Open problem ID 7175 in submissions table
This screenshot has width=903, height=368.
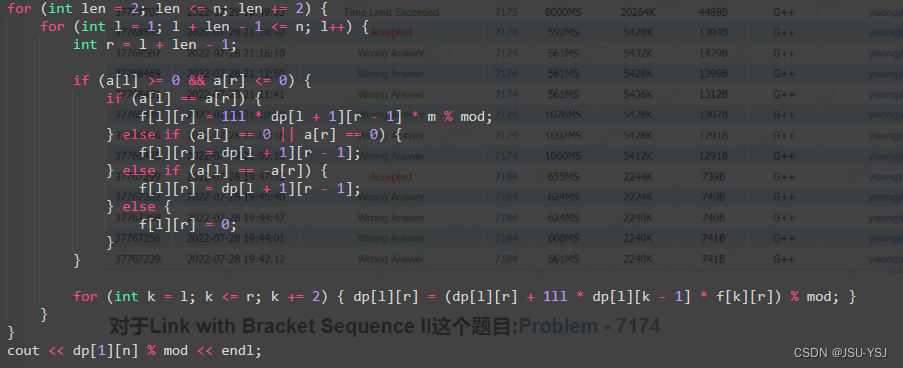506,12
